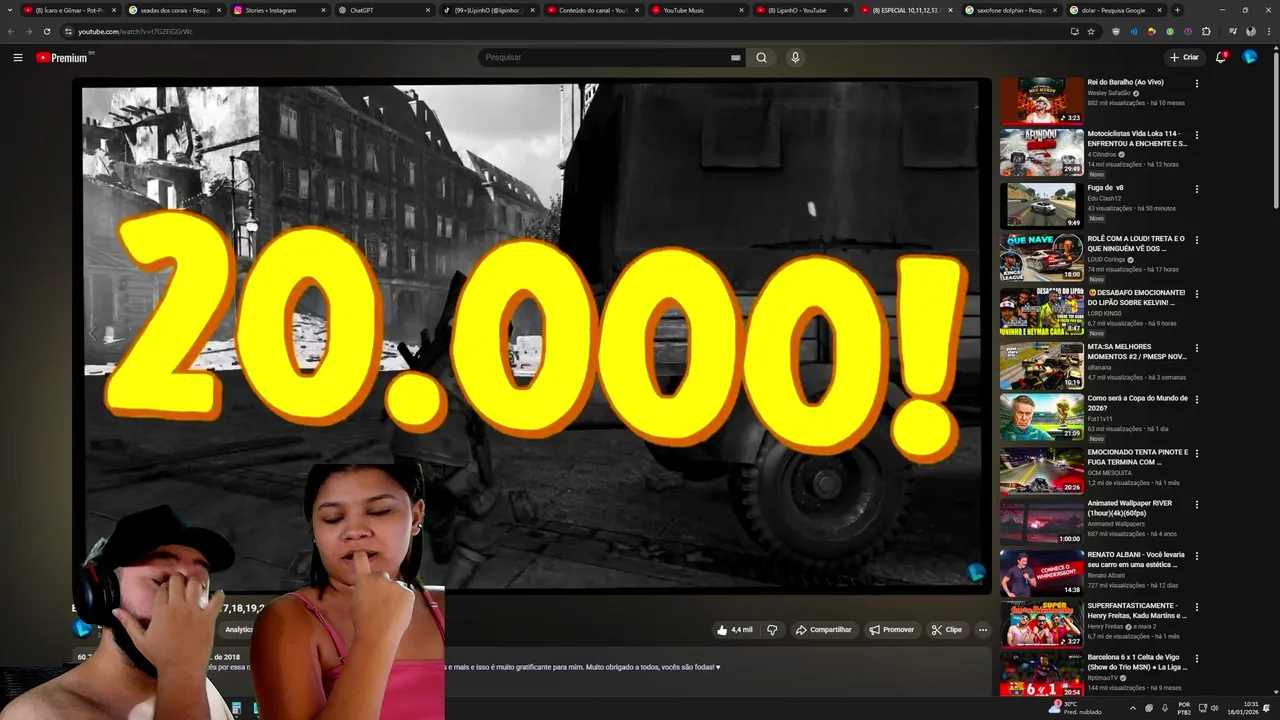Open options menu for Copa do Mundo video
1280x720 pixels.
(1197, 399)
